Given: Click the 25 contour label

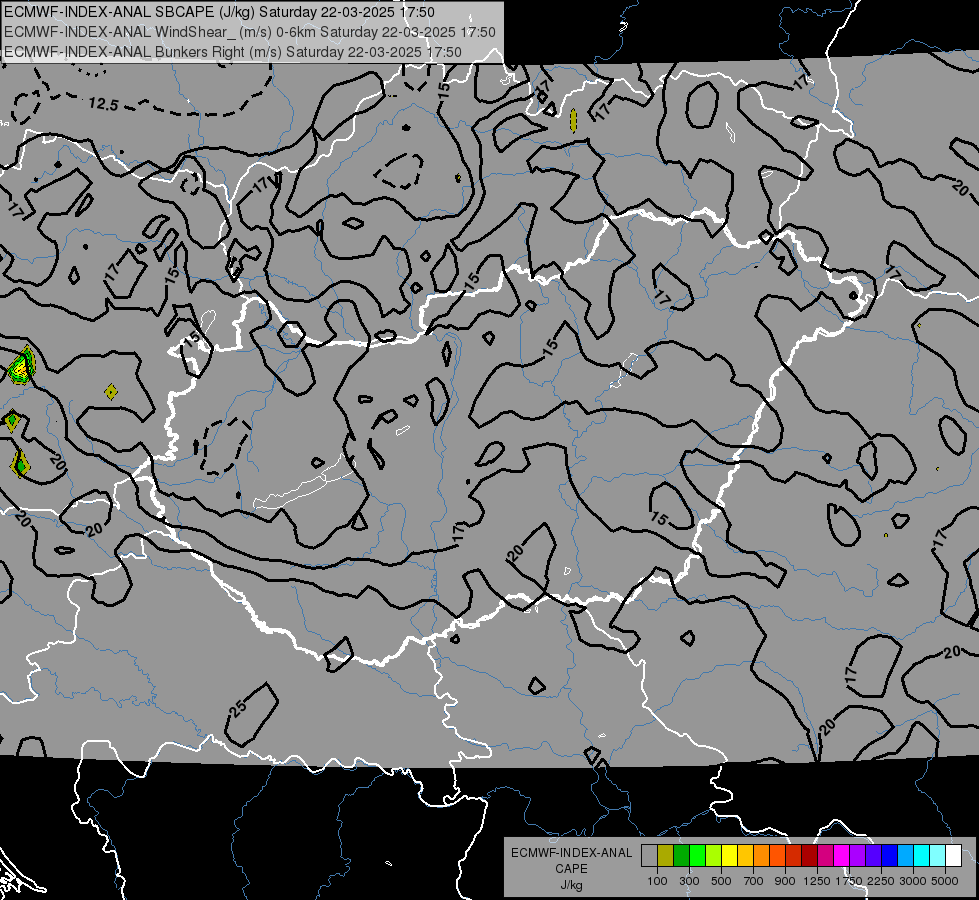Looking at the screenshot, I should click(x=237, y=708).
